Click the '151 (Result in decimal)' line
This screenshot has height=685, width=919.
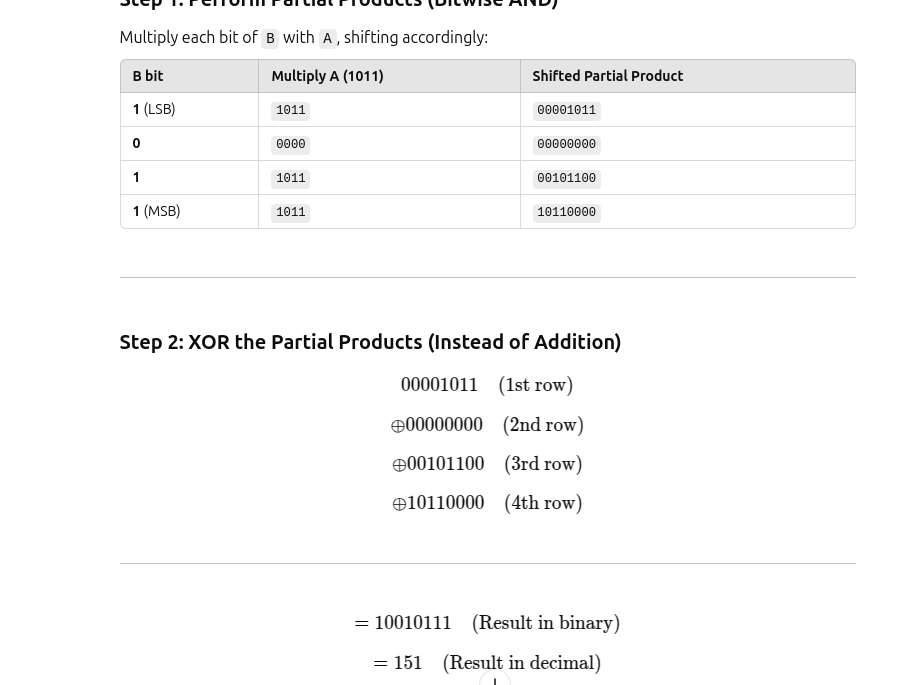click(487, 663)
